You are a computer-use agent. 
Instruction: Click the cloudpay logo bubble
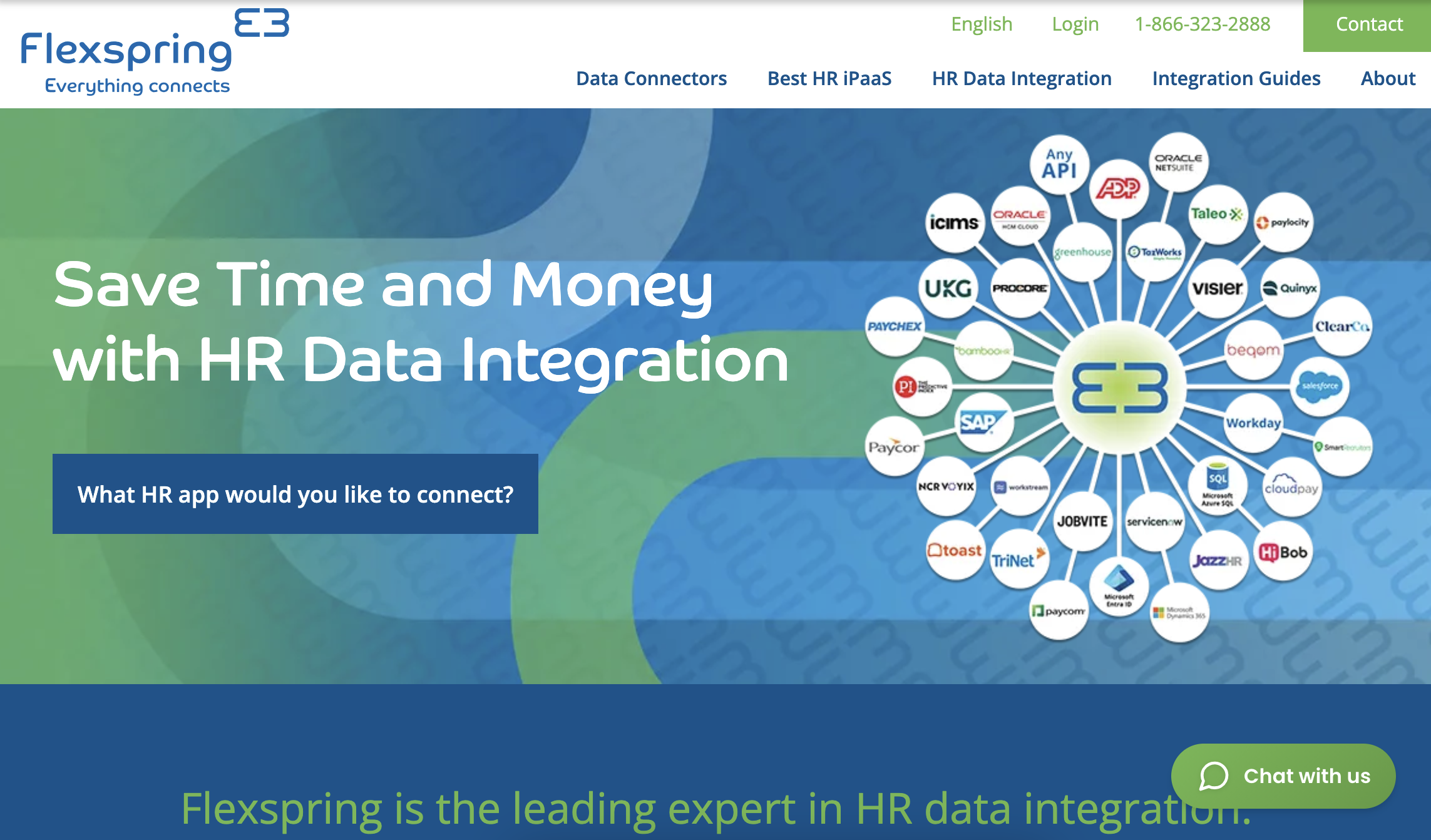click(1291, 488)
